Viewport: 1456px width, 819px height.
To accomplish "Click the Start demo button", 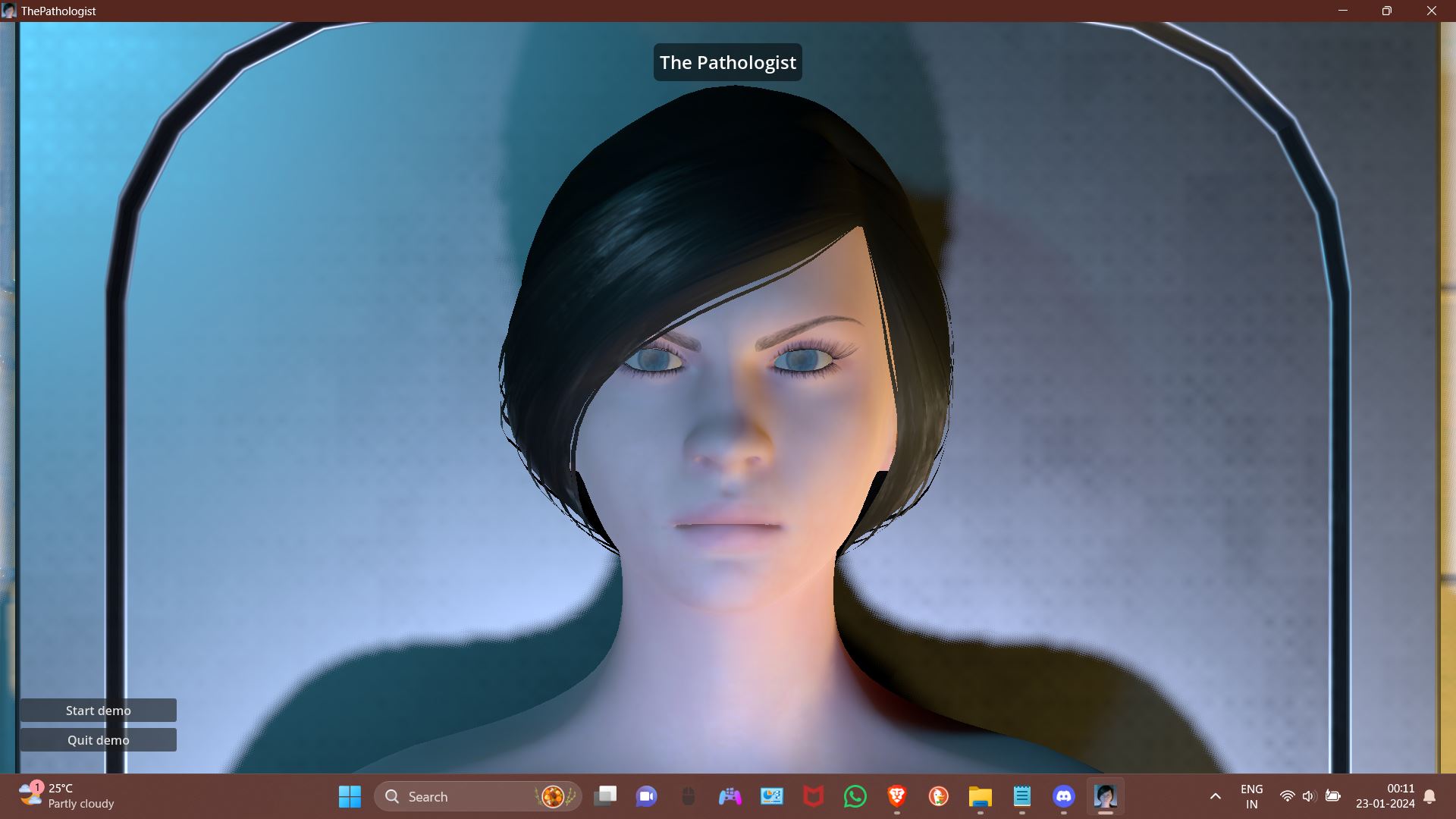I will point(98,711).
